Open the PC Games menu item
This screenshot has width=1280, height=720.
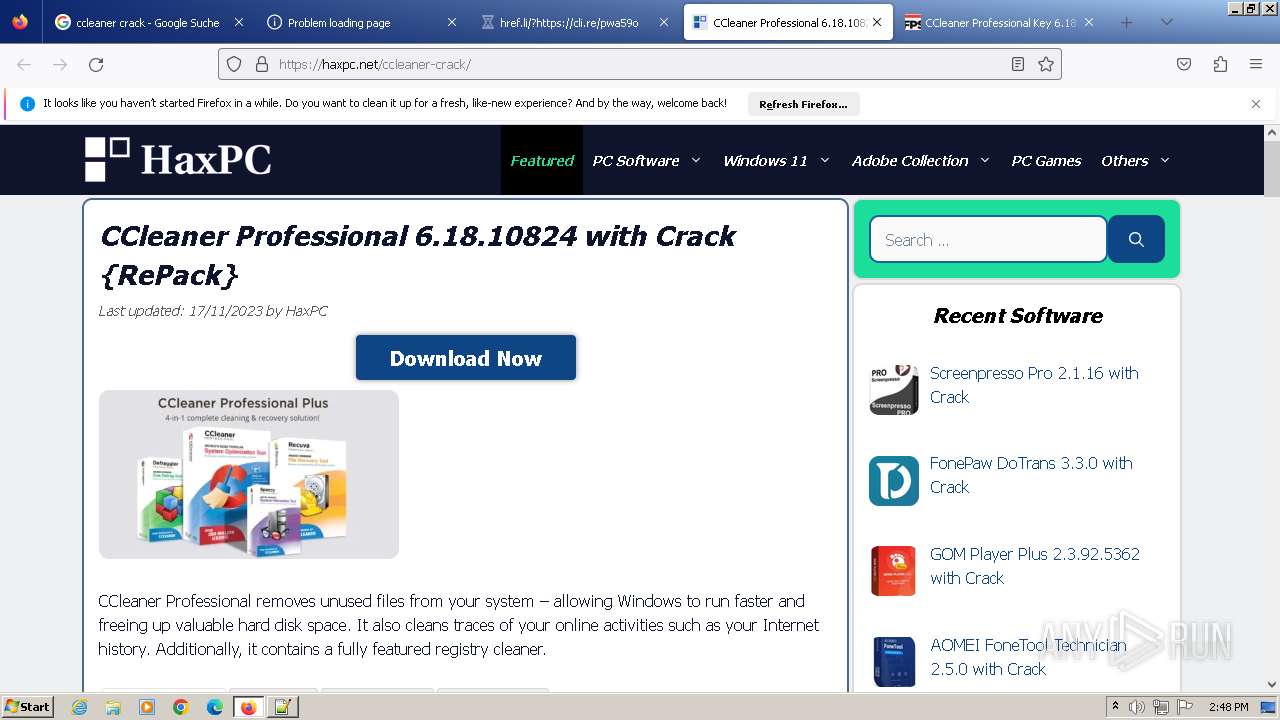pyautogui.click(x=1046, y=160)
